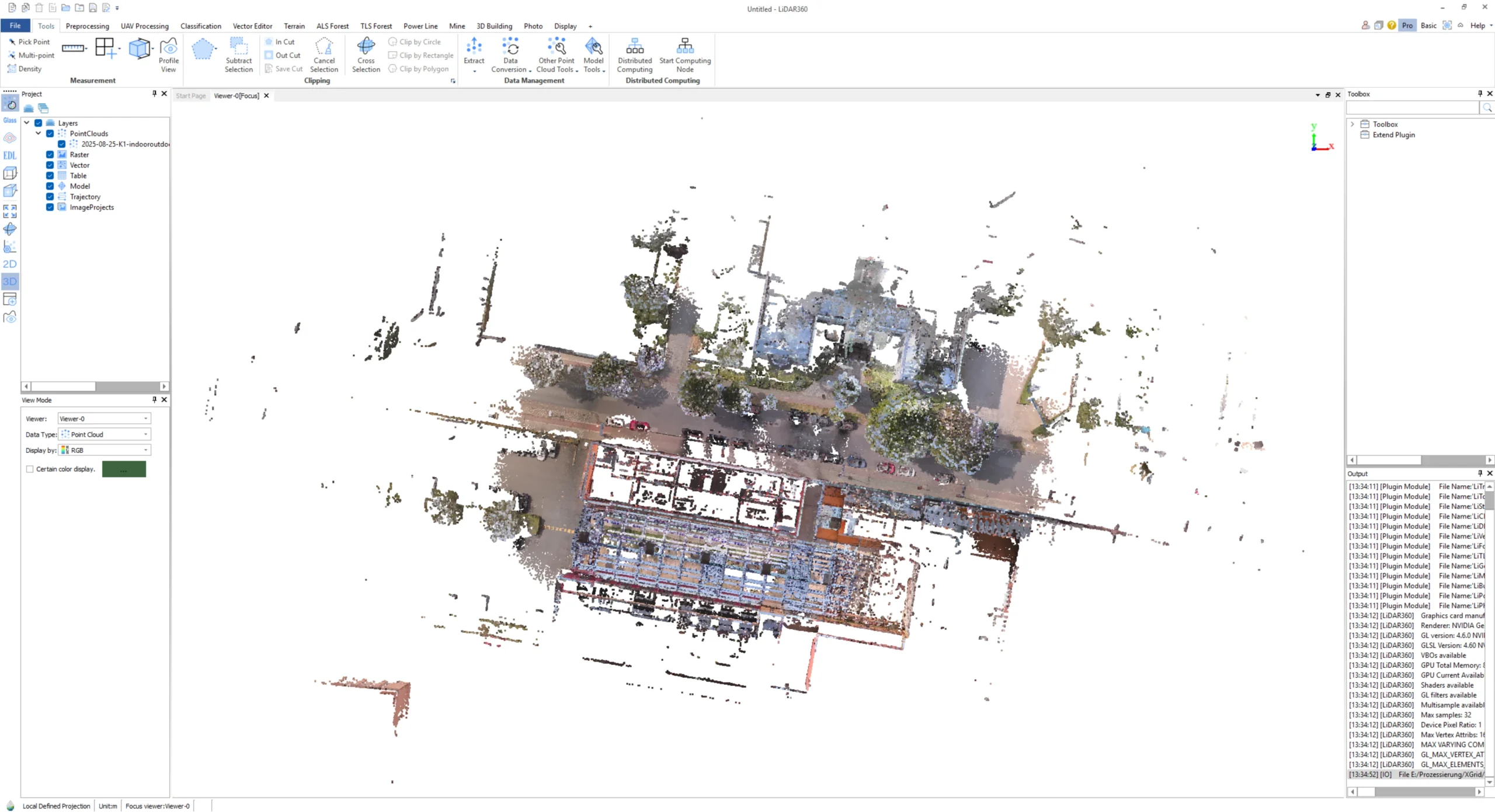Uncheck the Raster layer checkbox

(50, 155)
